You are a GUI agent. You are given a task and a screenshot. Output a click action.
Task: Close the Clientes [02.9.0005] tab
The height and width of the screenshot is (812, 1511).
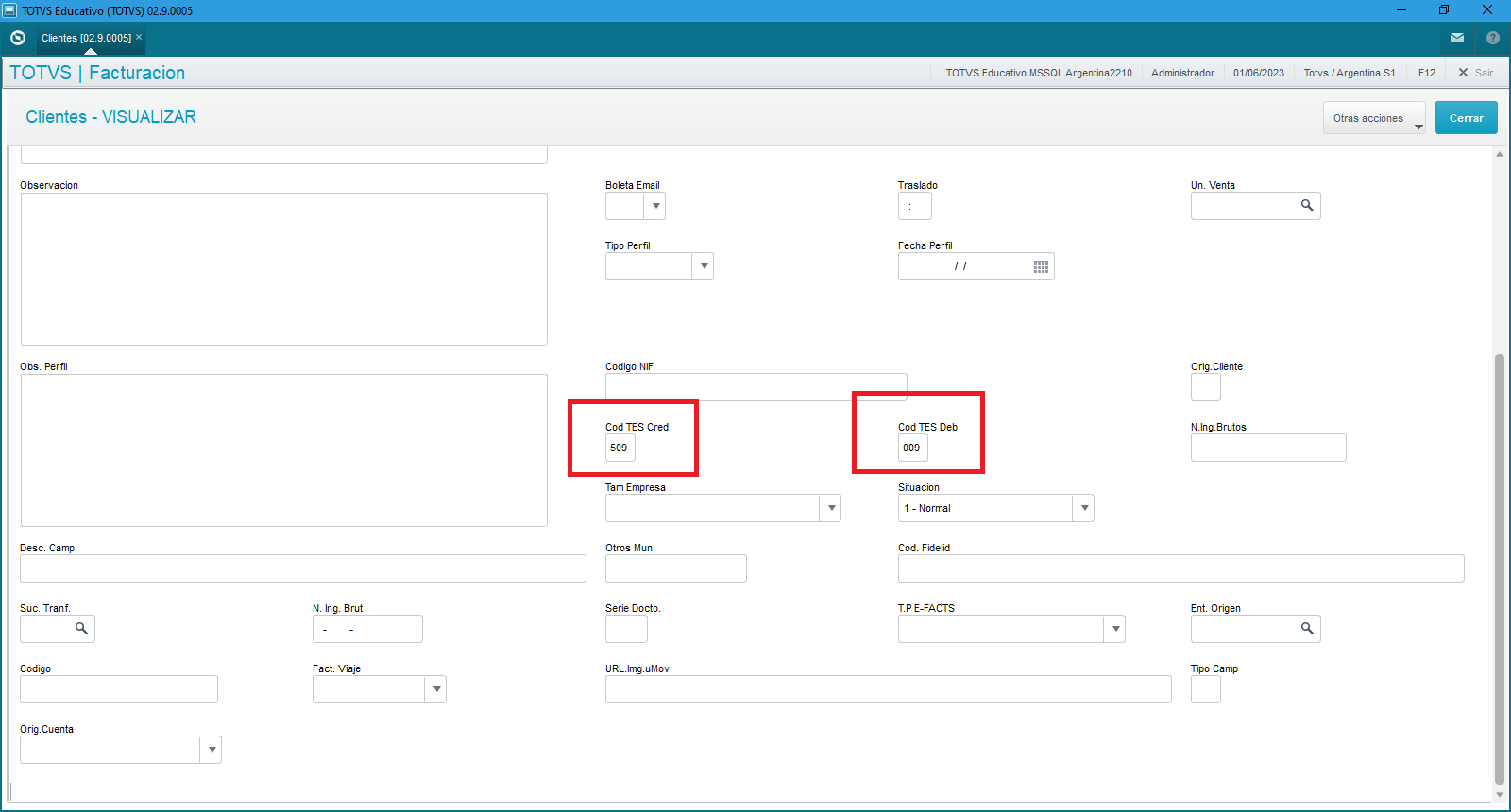click(x=139, y=37)
